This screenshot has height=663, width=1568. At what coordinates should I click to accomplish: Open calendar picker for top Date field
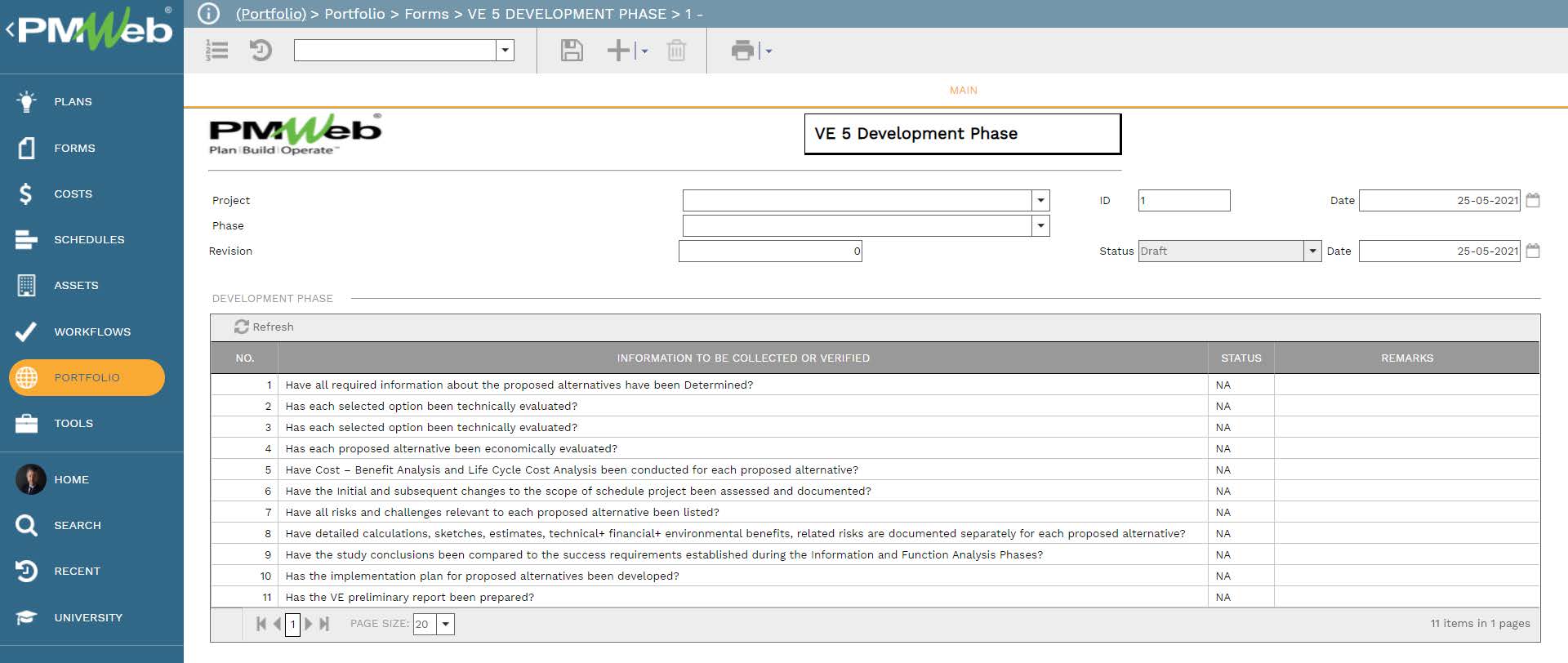[1533, 200]
